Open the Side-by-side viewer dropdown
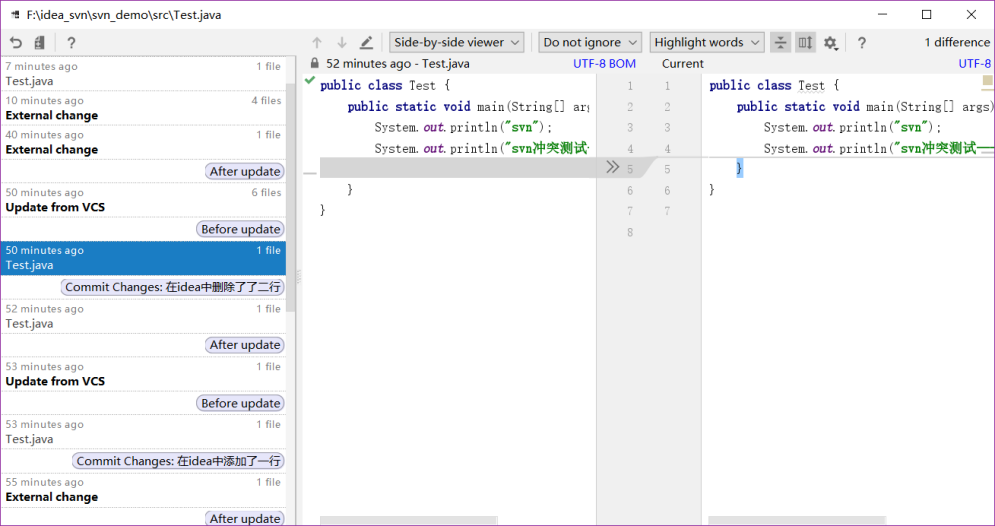 pyautogui.click(x=457, y=43)
